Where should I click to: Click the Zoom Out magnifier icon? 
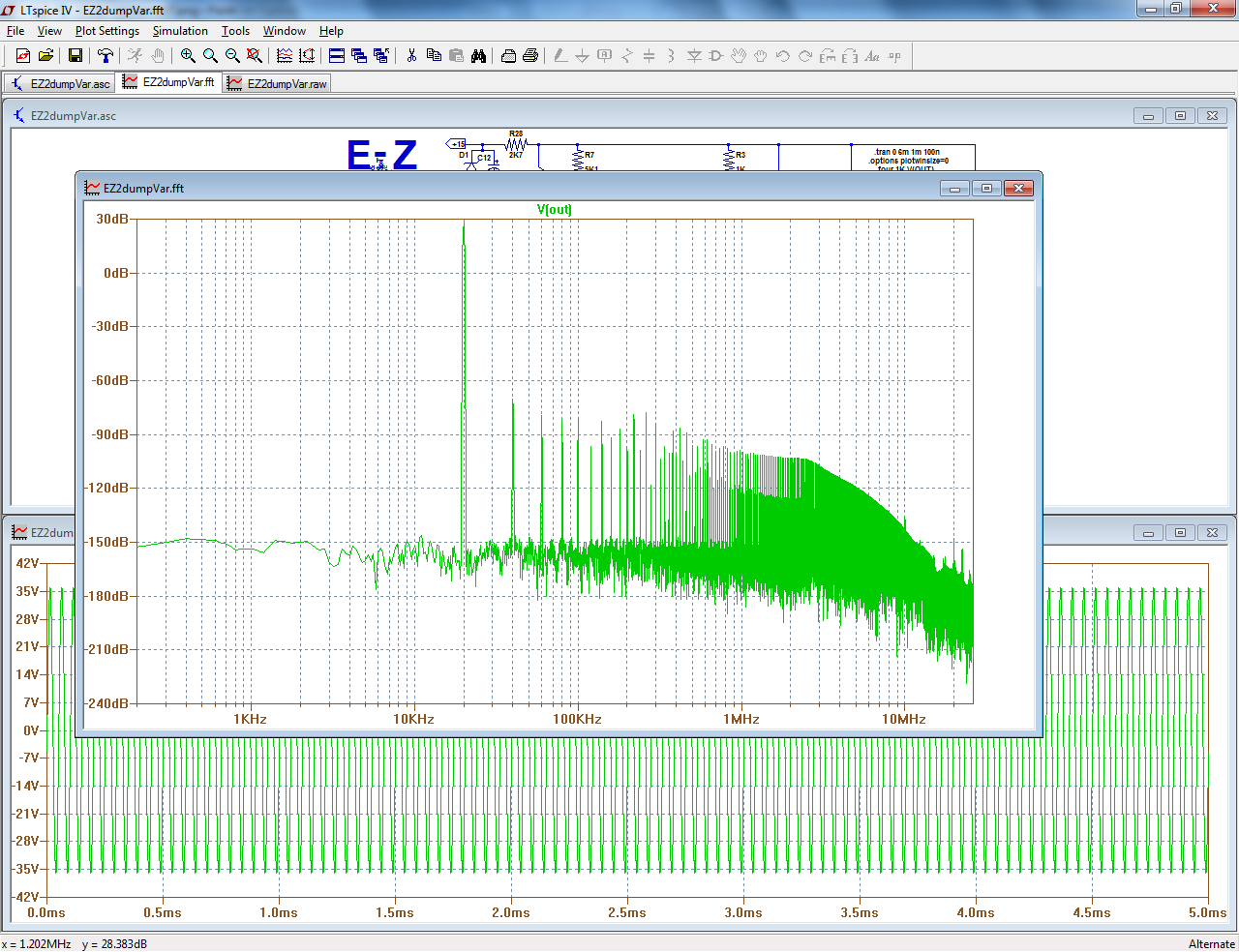click(232, 56)
